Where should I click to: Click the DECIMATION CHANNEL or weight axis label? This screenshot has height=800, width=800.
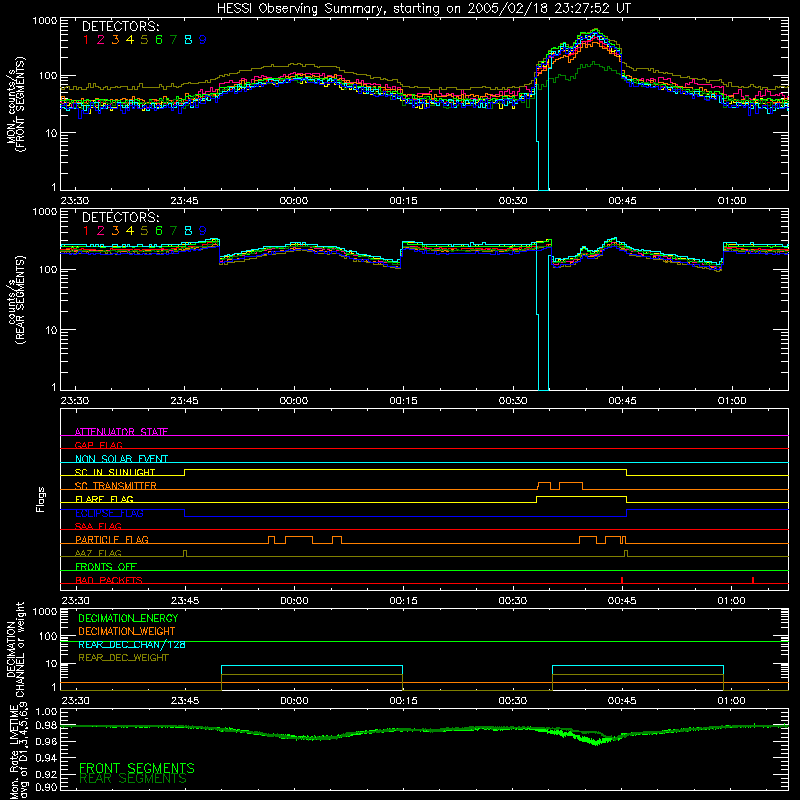(x=15, y=649)
